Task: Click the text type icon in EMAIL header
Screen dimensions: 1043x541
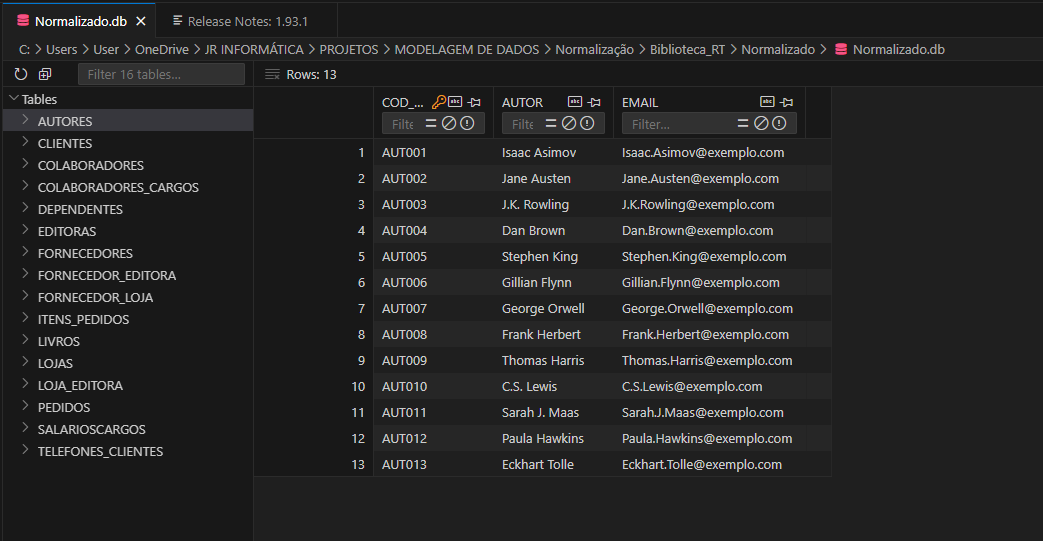Action: pos(767,102)
